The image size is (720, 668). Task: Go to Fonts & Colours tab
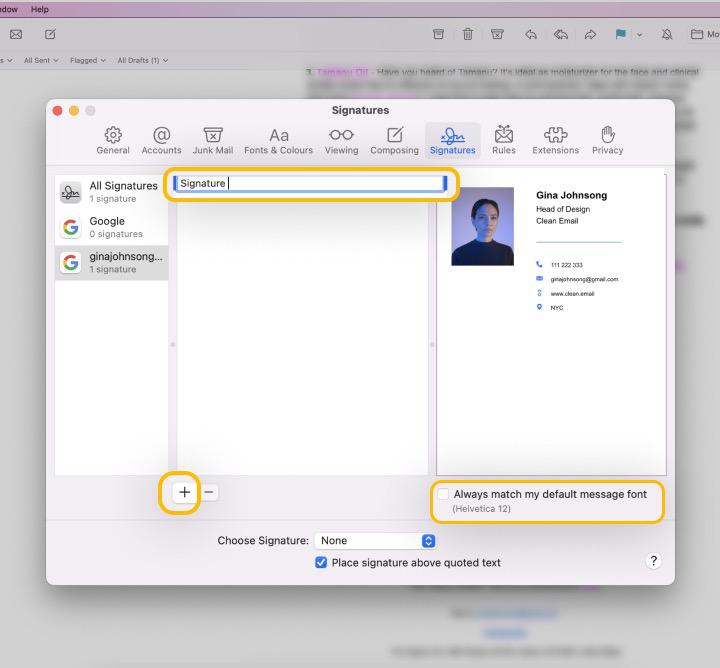click(x=278, y=140)
